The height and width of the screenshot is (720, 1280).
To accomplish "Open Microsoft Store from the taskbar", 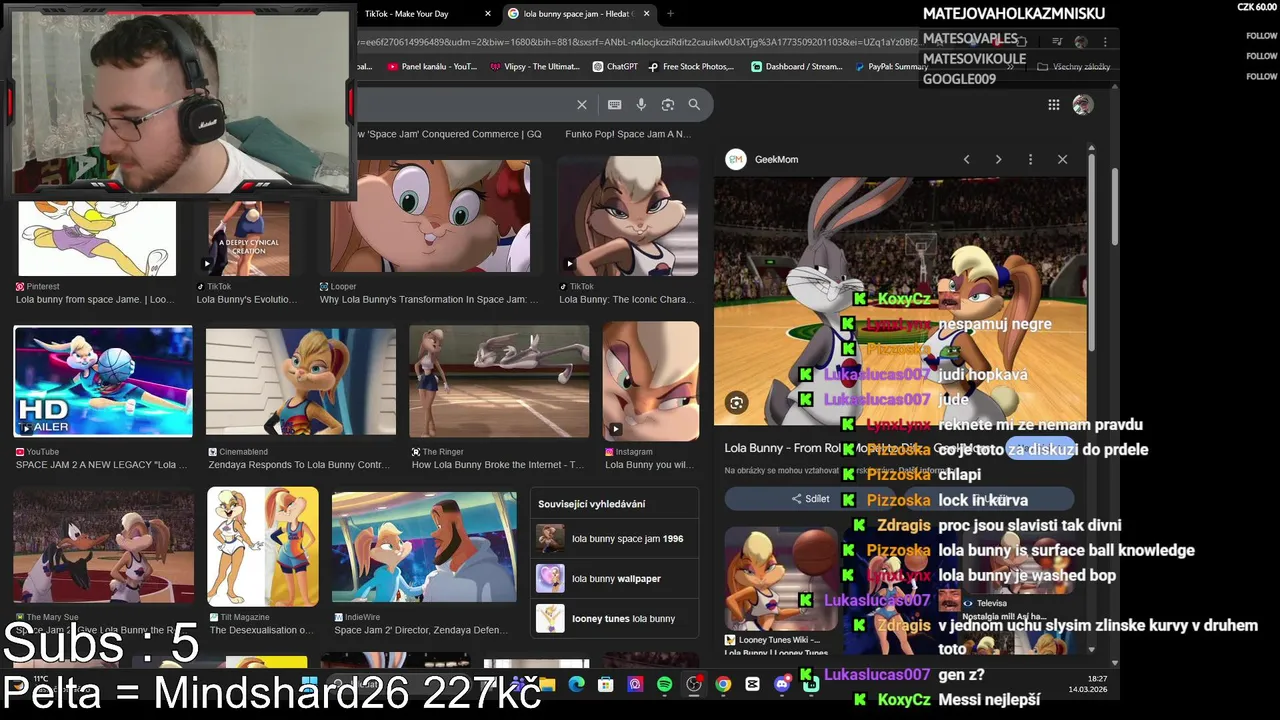I will tap(606, 684).
